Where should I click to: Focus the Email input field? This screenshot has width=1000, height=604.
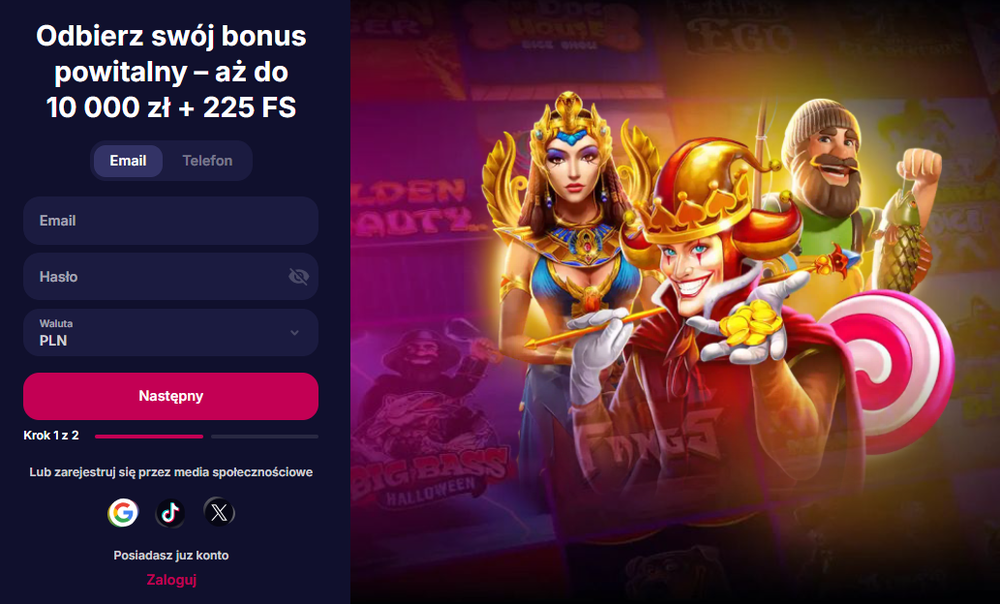[x=171, y=221]
